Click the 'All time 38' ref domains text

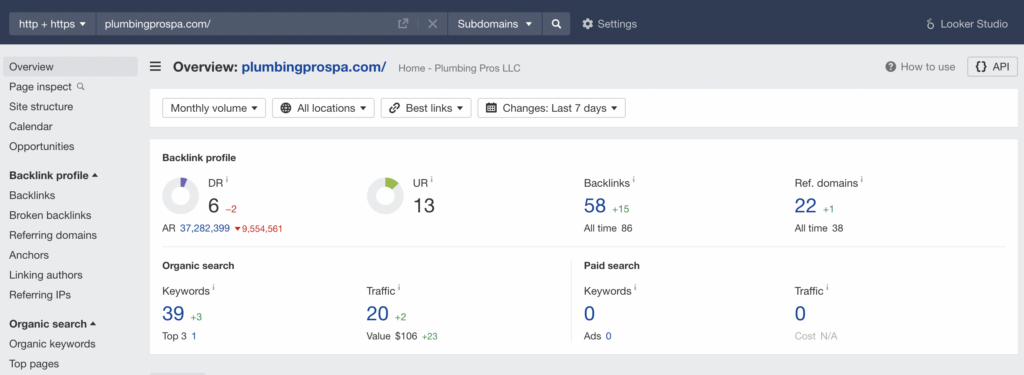tap(819, 229)
